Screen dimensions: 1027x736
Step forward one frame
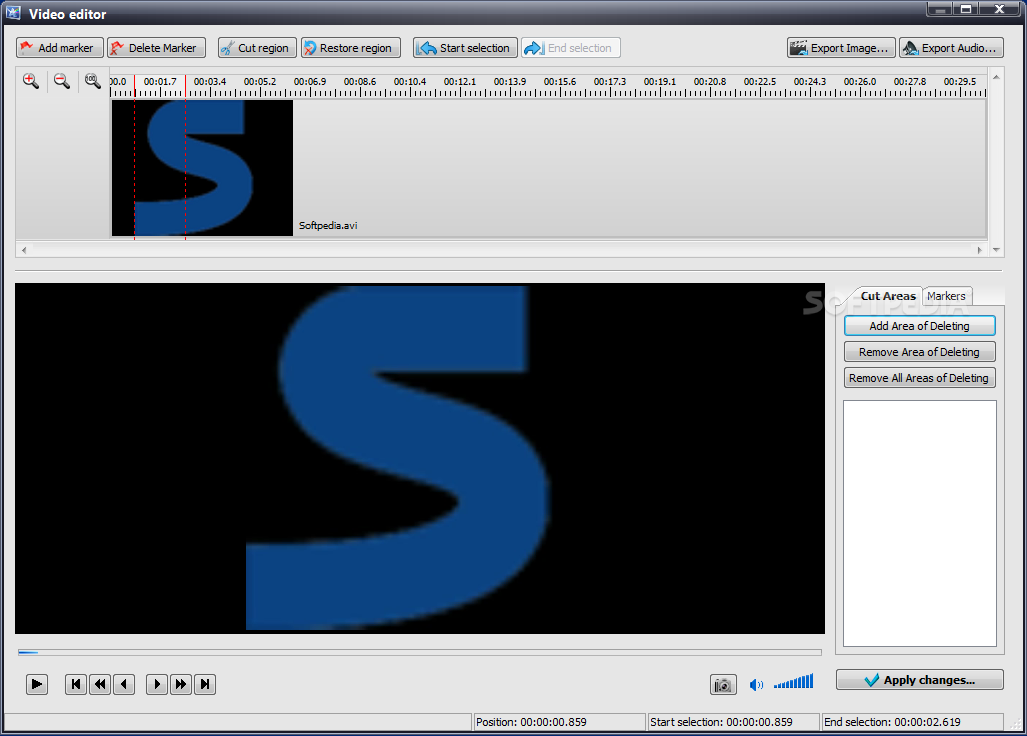click(x=157, y=684)
